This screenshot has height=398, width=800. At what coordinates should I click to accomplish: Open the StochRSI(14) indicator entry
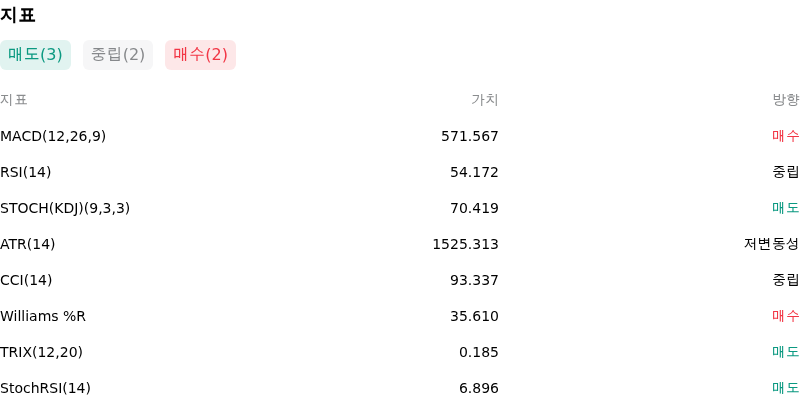pos(45,388)
